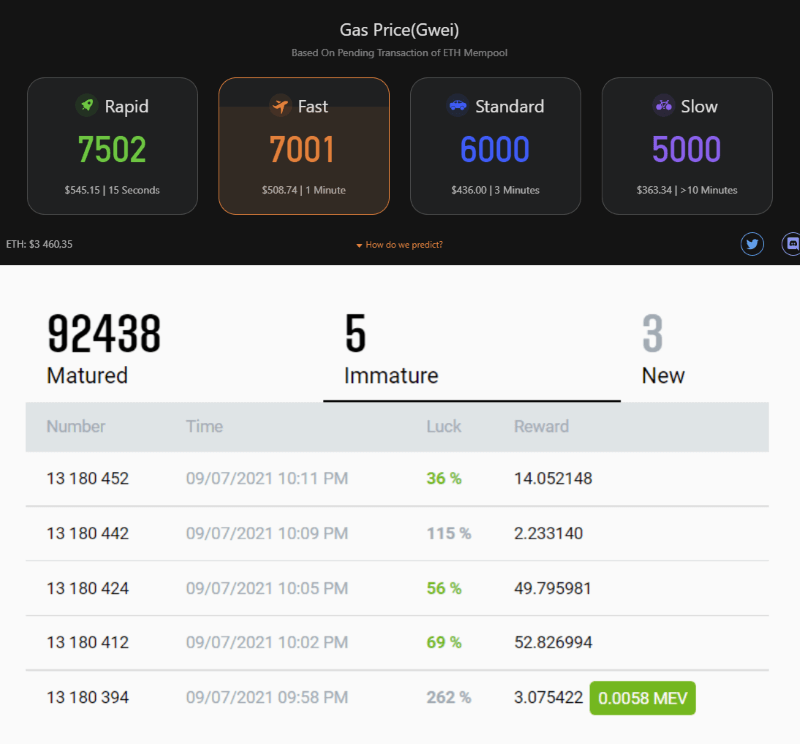
Task: Open block number 13 180 452
Action: [x=88, y=479]
